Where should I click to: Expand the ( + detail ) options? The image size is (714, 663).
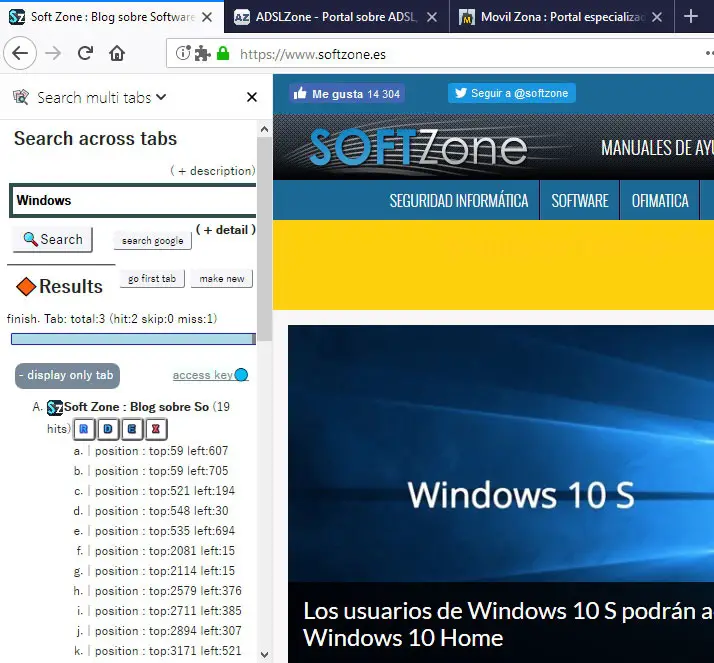226,230
